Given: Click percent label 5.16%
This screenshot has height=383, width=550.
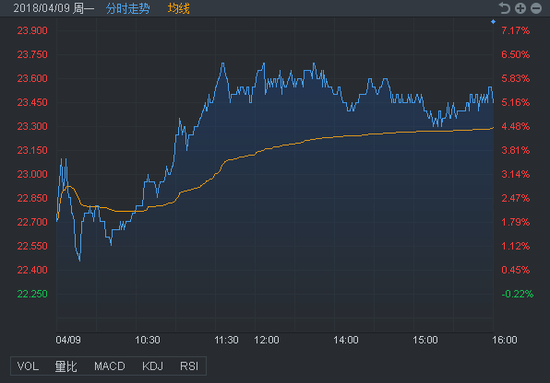Looking at the screenshot, I should [x=515, y=102].
